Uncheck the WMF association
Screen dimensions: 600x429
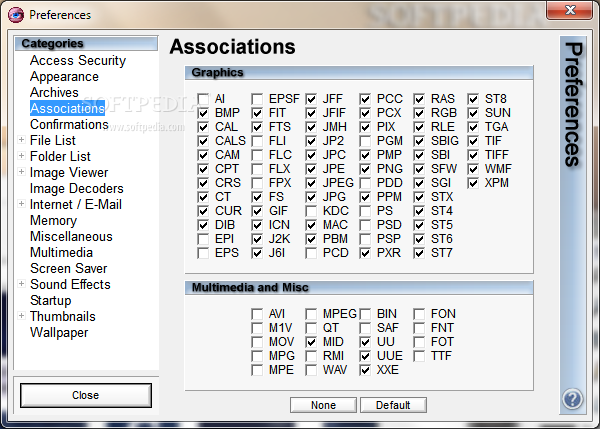pos(473,169)
